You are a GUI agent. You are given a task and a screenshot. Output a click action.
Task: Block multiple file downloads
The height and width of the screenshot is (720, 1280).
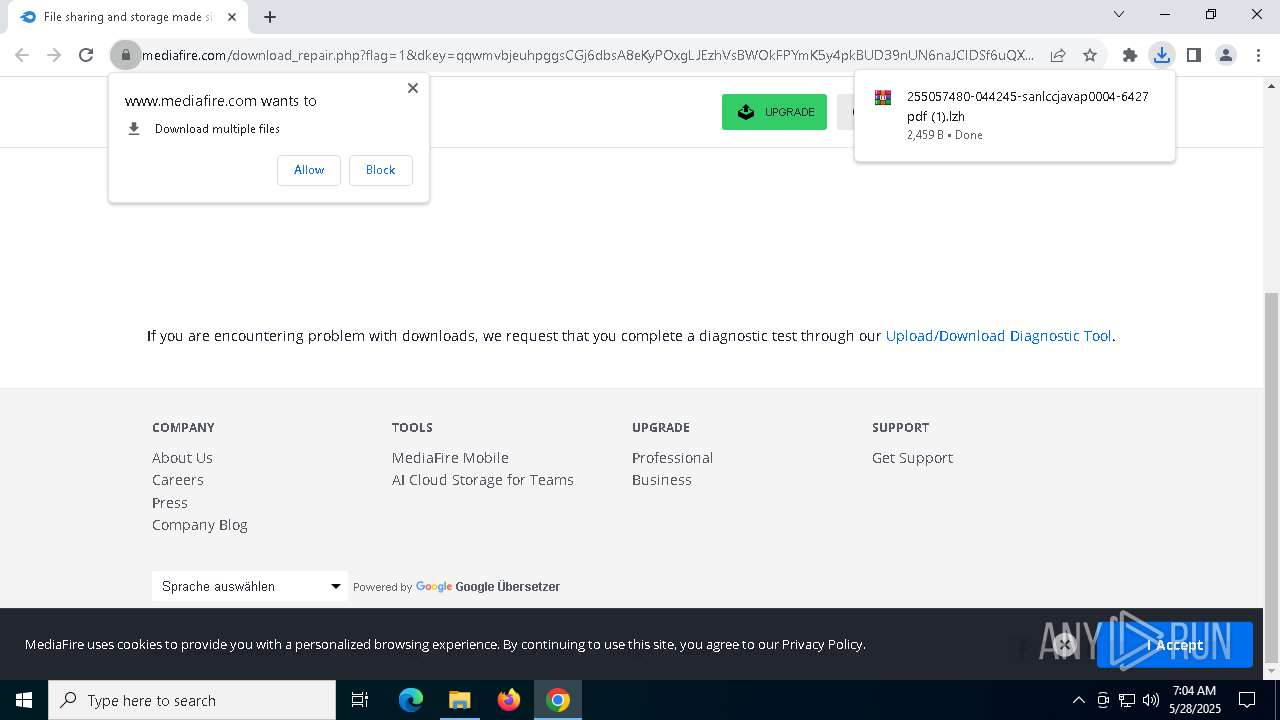[x=380, y=170]
